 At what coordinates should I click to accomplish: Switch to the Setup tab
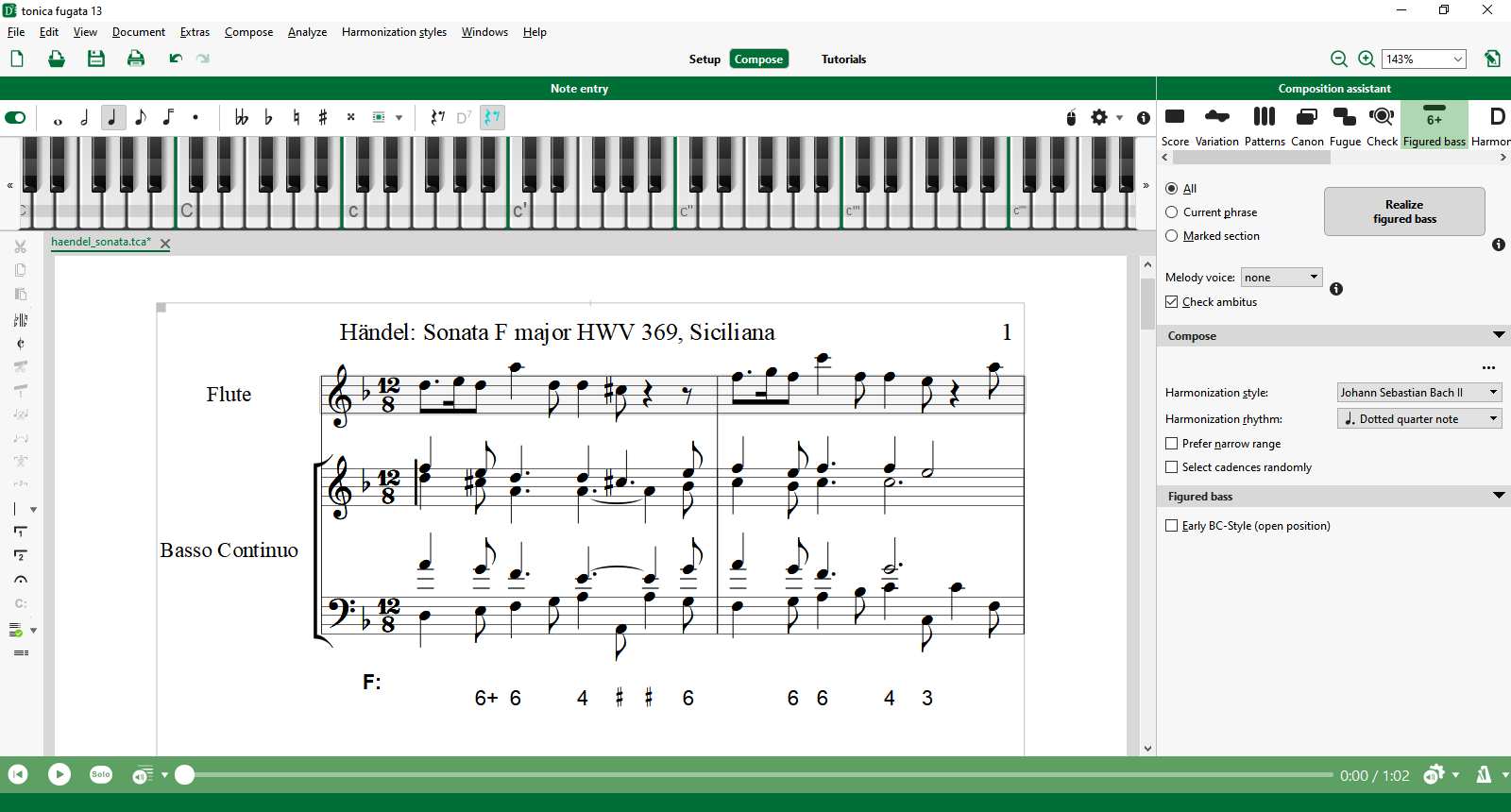(705, 59)
